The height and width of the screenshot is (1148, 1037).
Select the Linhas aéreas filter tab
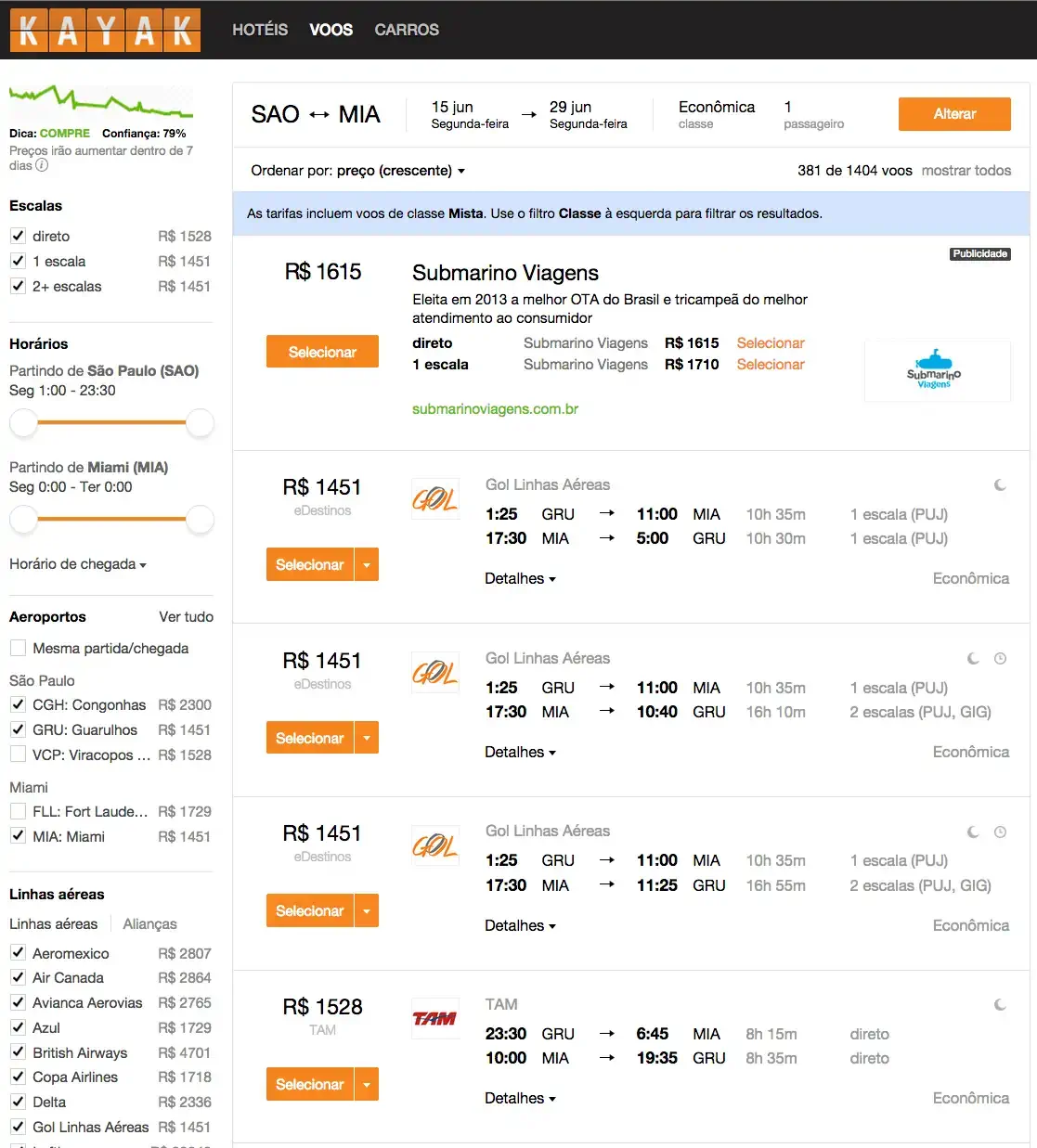53,923
